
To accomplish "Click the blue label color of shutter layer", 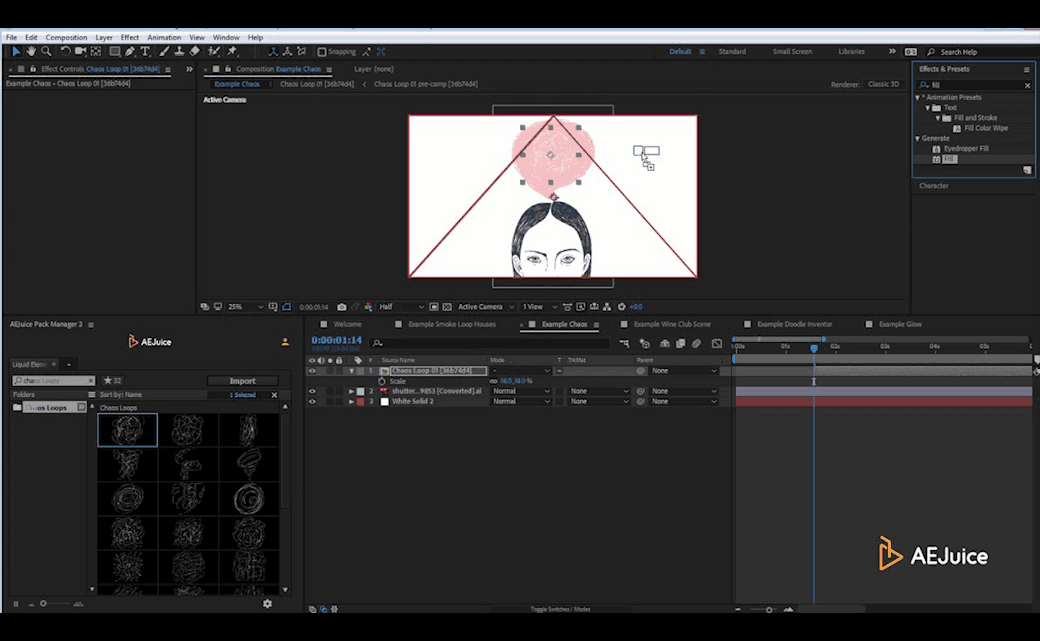I will tap(361, 392).
